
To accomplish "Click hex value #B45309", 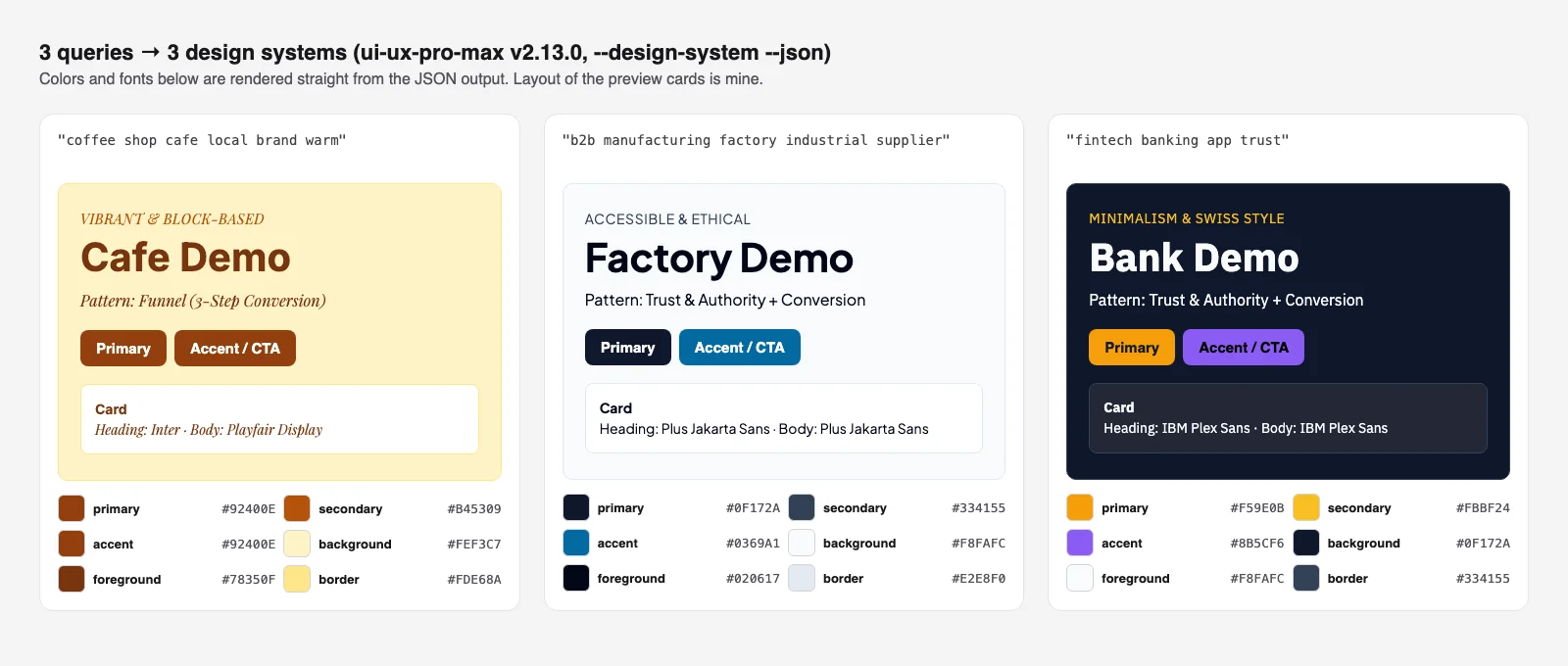I will pos(474,509).
